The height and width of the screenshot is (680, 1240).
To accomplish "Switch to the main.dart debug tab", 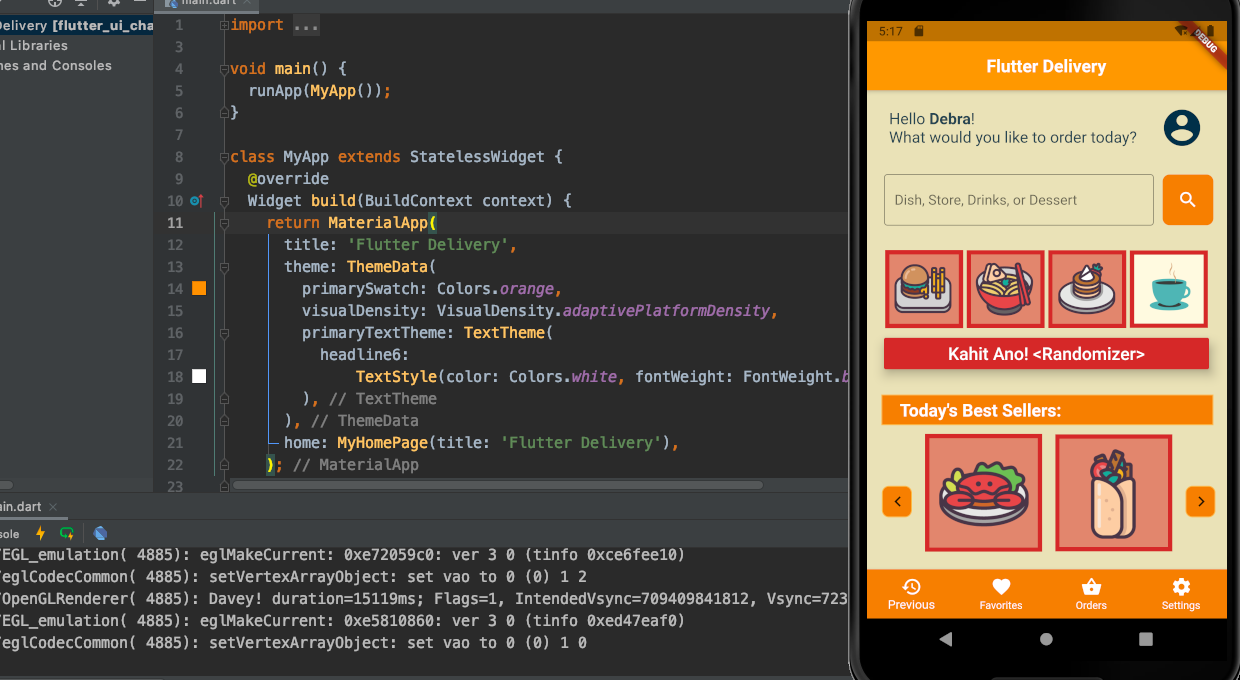I will [x=20, y=507].
